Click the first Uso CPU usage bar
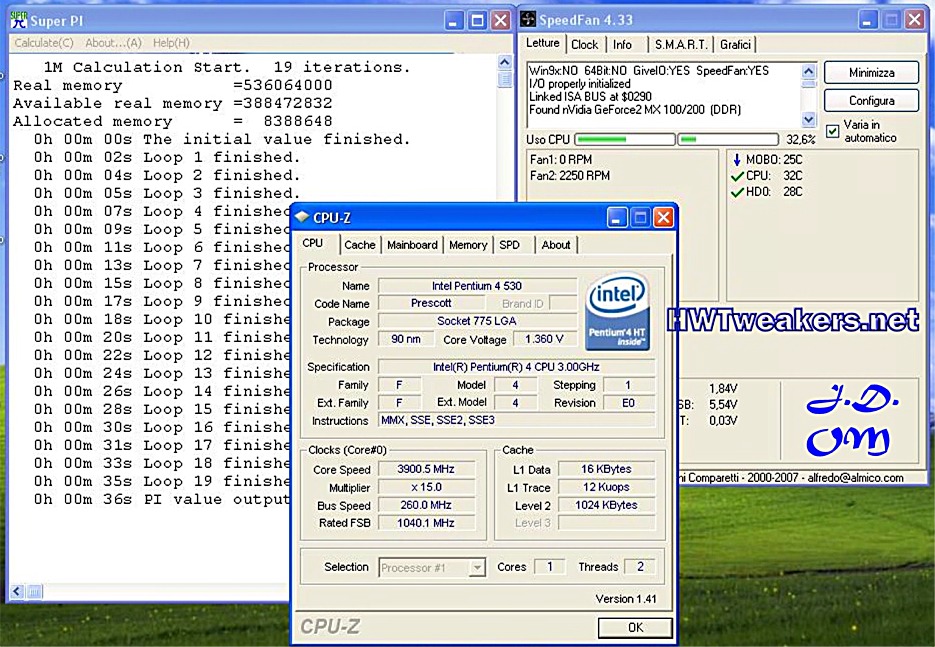 [x=624, y=140]
